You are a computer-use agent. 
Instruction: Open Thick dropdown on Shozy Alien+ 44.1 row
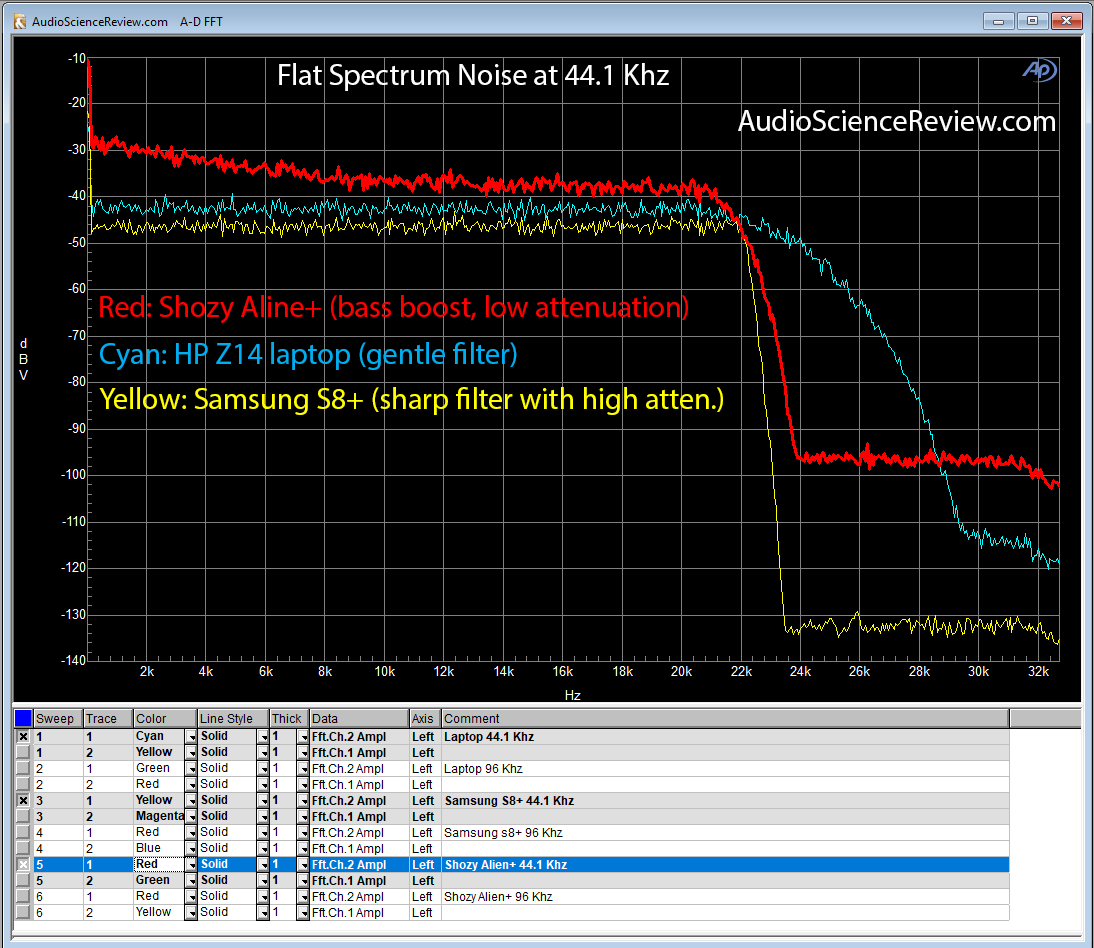coord(303,865)
